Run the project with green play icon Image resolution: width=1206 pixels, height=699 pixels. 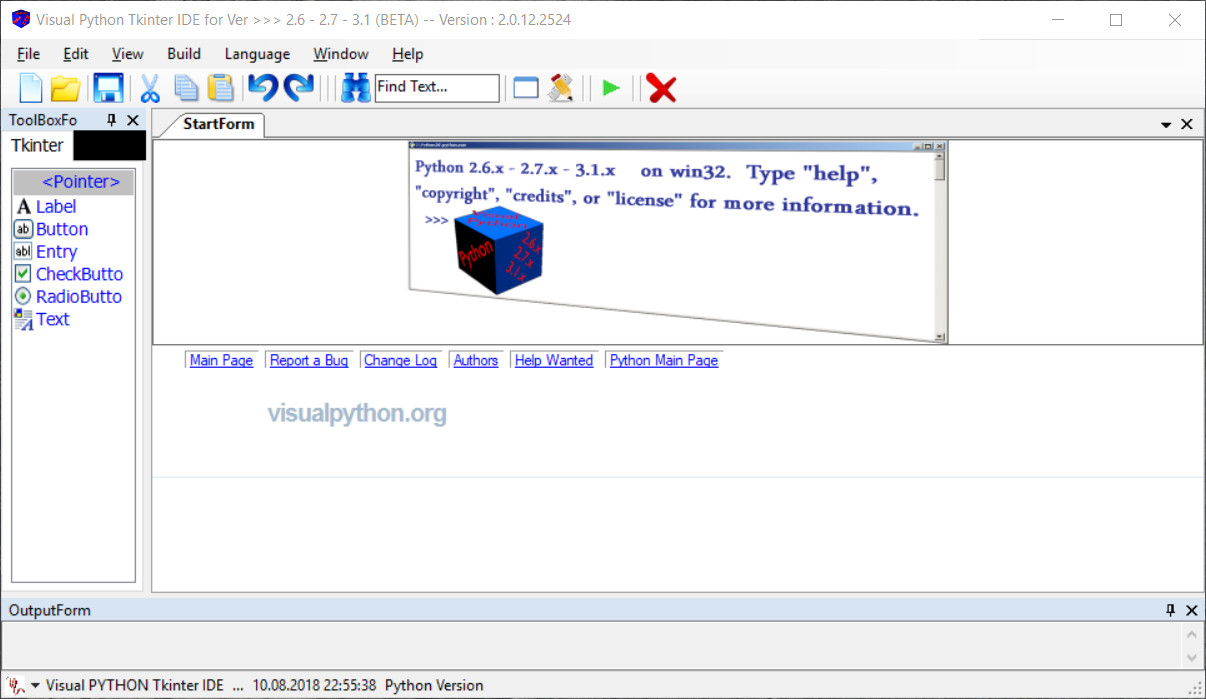point(611,88)
